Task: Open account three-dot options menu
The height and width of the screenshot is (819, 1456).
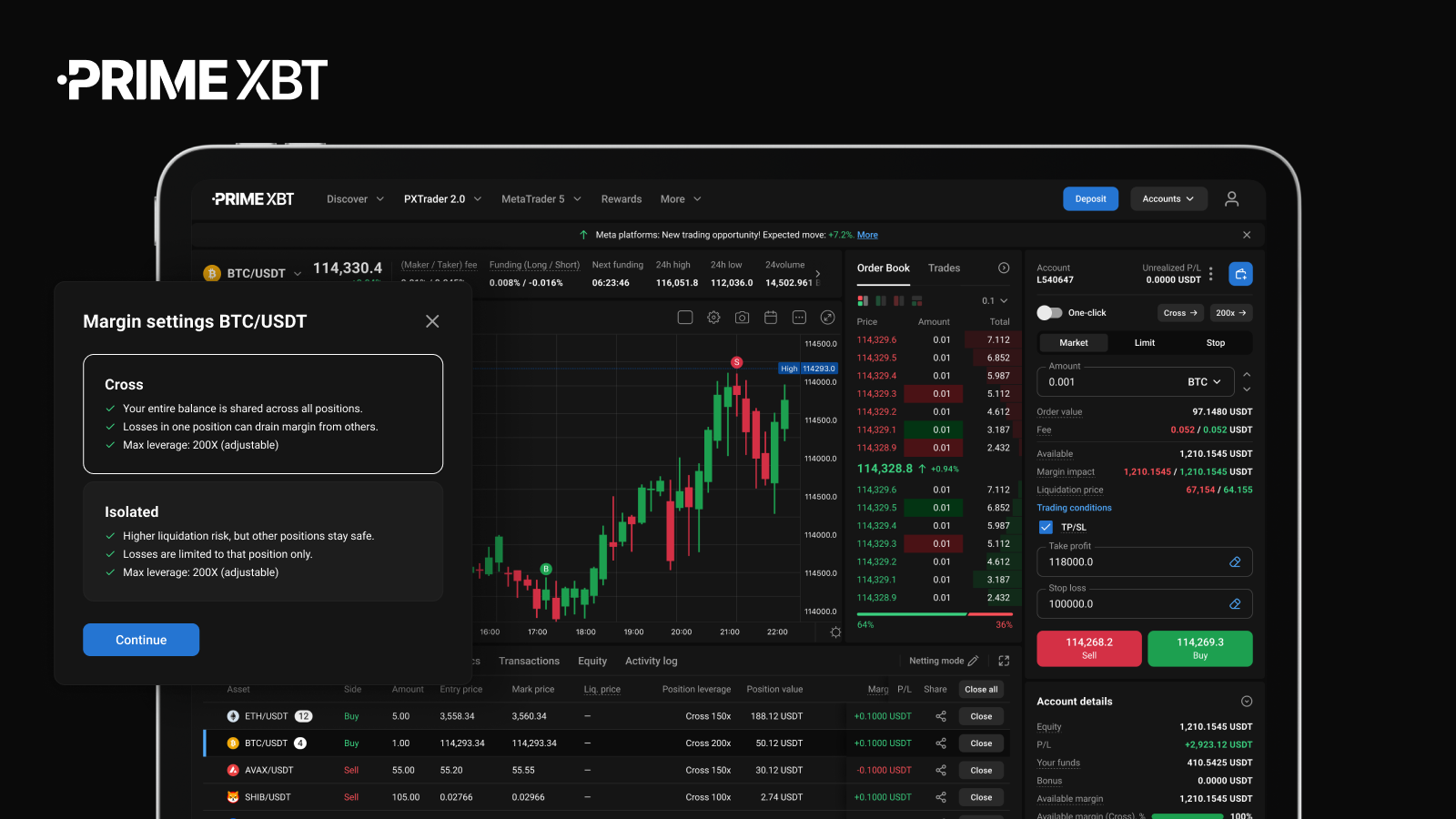Action: (1210, 274)
